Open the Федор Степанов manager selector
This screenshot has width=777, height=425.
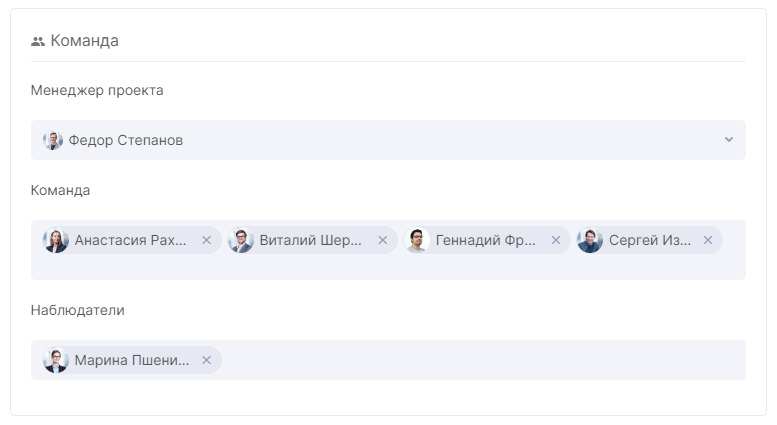click(x=388, y=140)
